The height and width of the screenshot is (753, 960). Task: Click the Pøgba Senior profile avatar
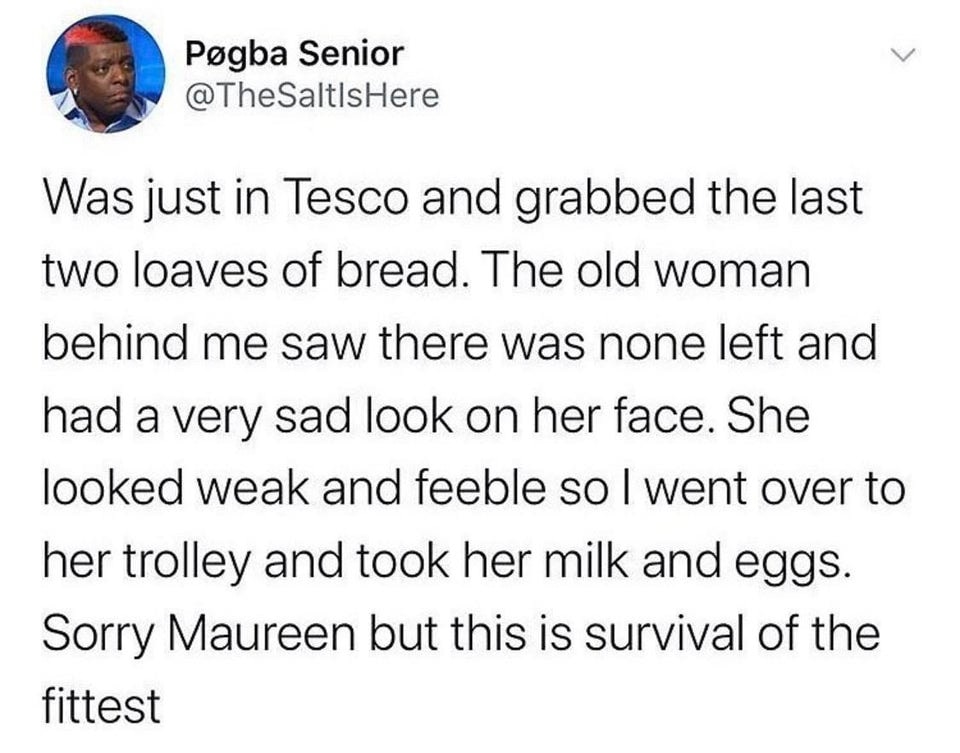tap(105, 75)
